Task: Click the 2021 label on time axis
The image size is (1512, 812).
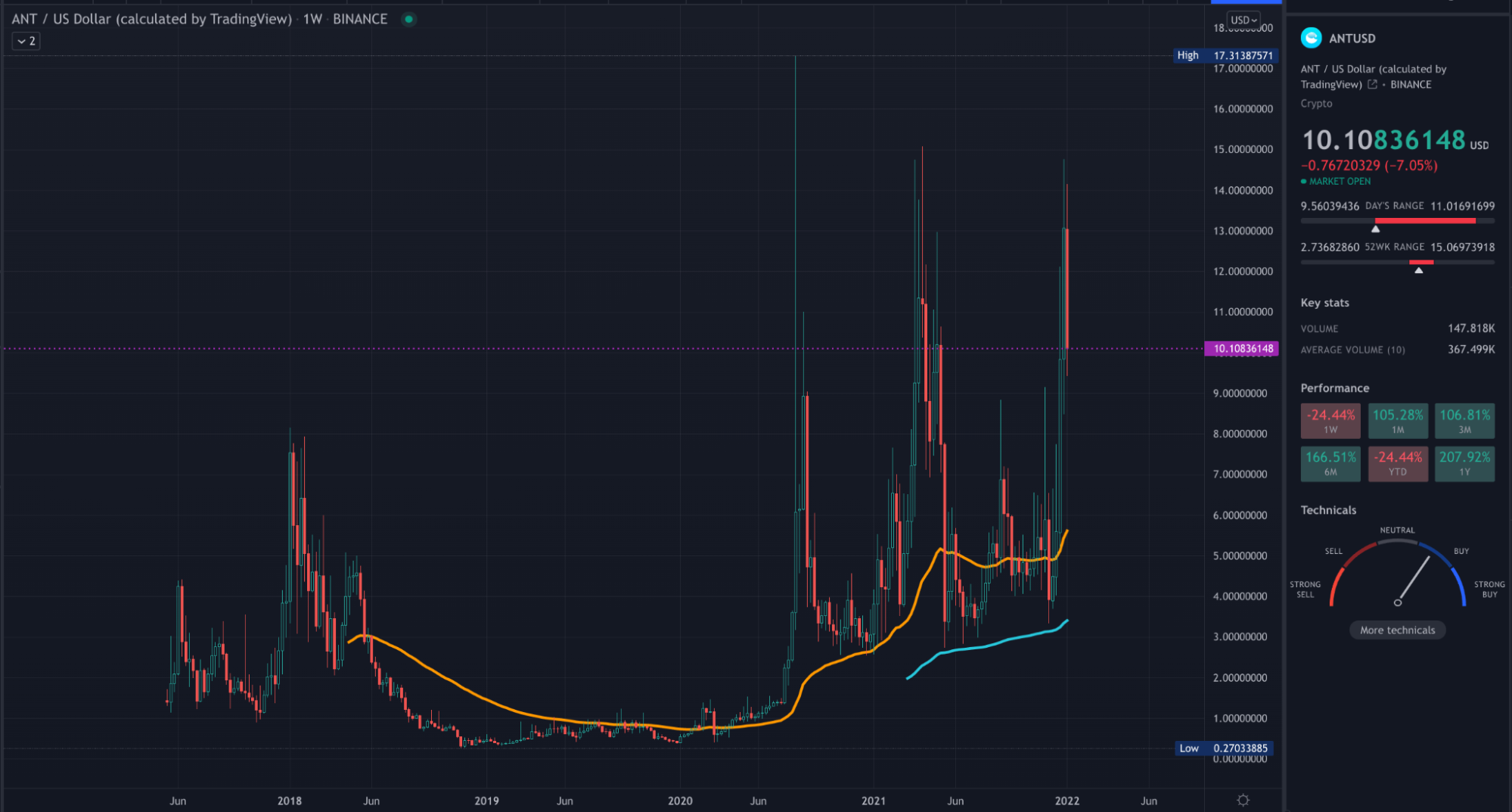Action: pos(874,801)
